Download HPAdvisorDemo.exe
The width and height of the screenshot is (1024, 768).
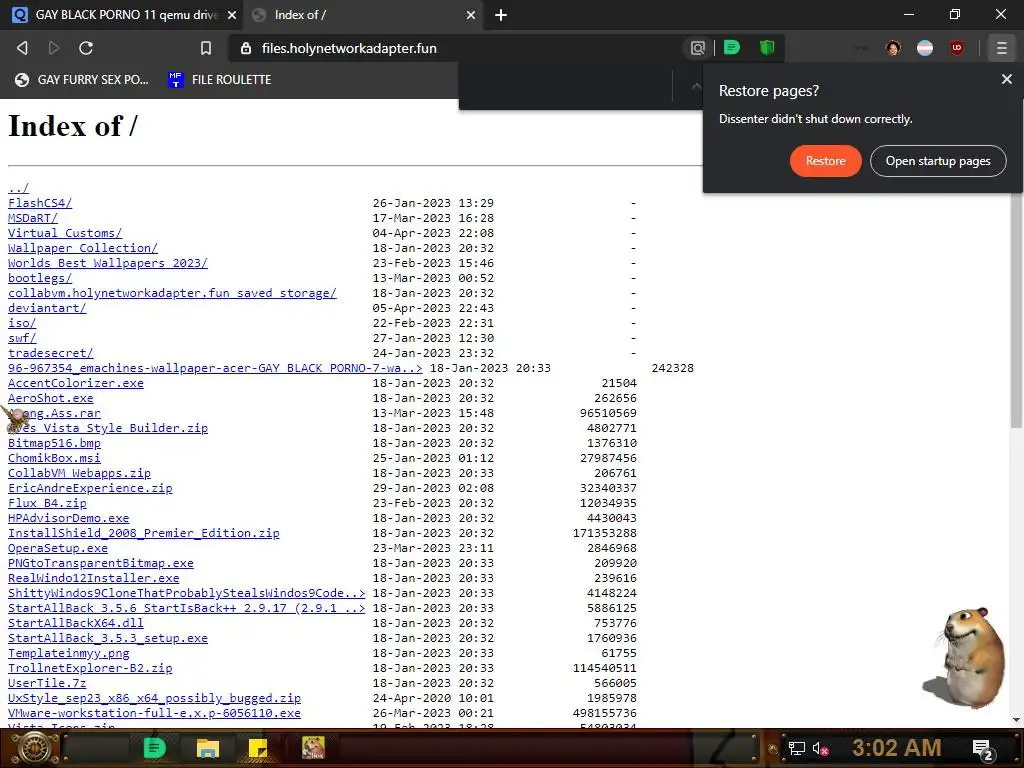pos(69,519)
